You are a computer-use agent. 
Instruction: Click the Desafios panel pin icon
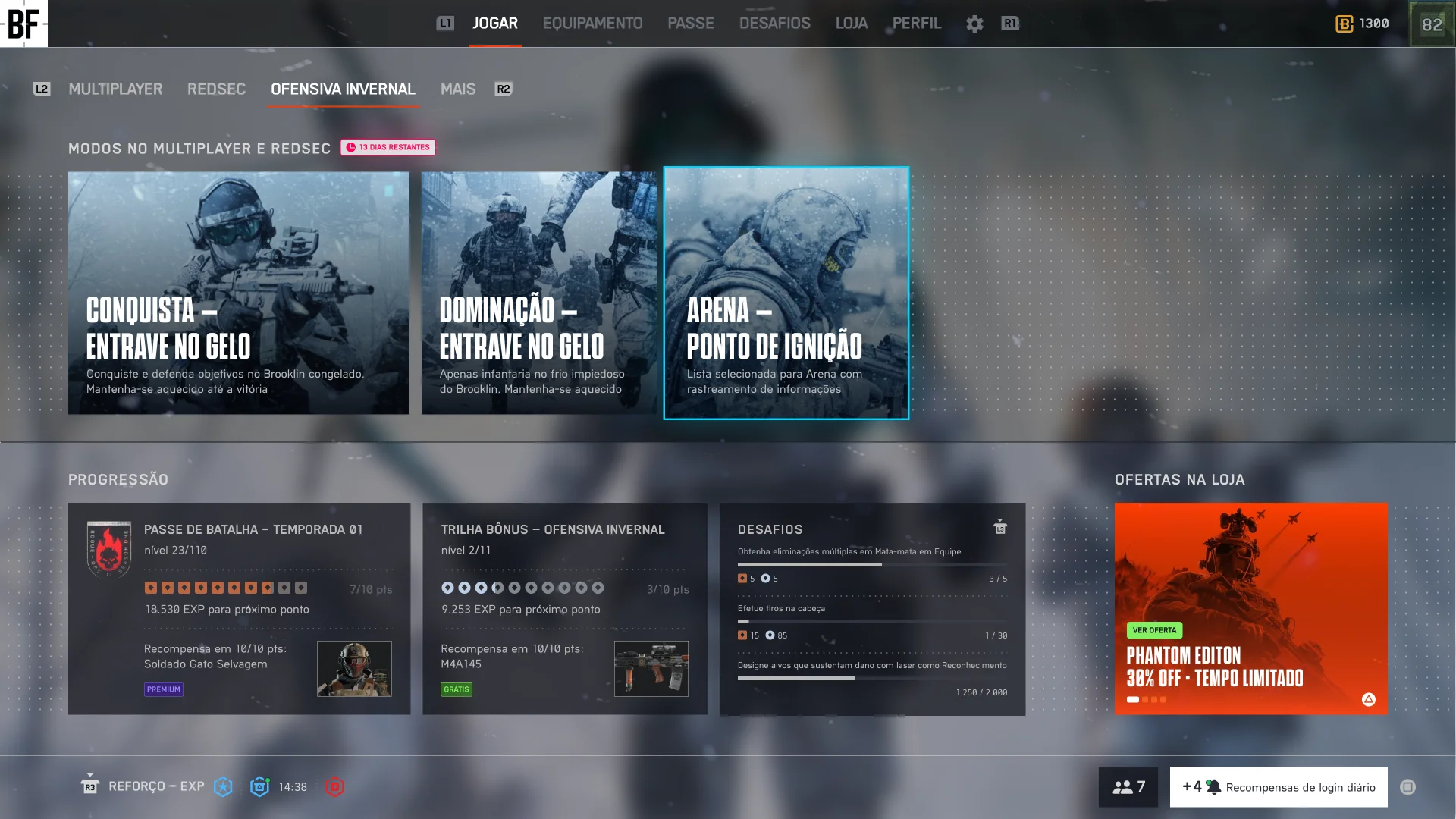click(999, 527)
